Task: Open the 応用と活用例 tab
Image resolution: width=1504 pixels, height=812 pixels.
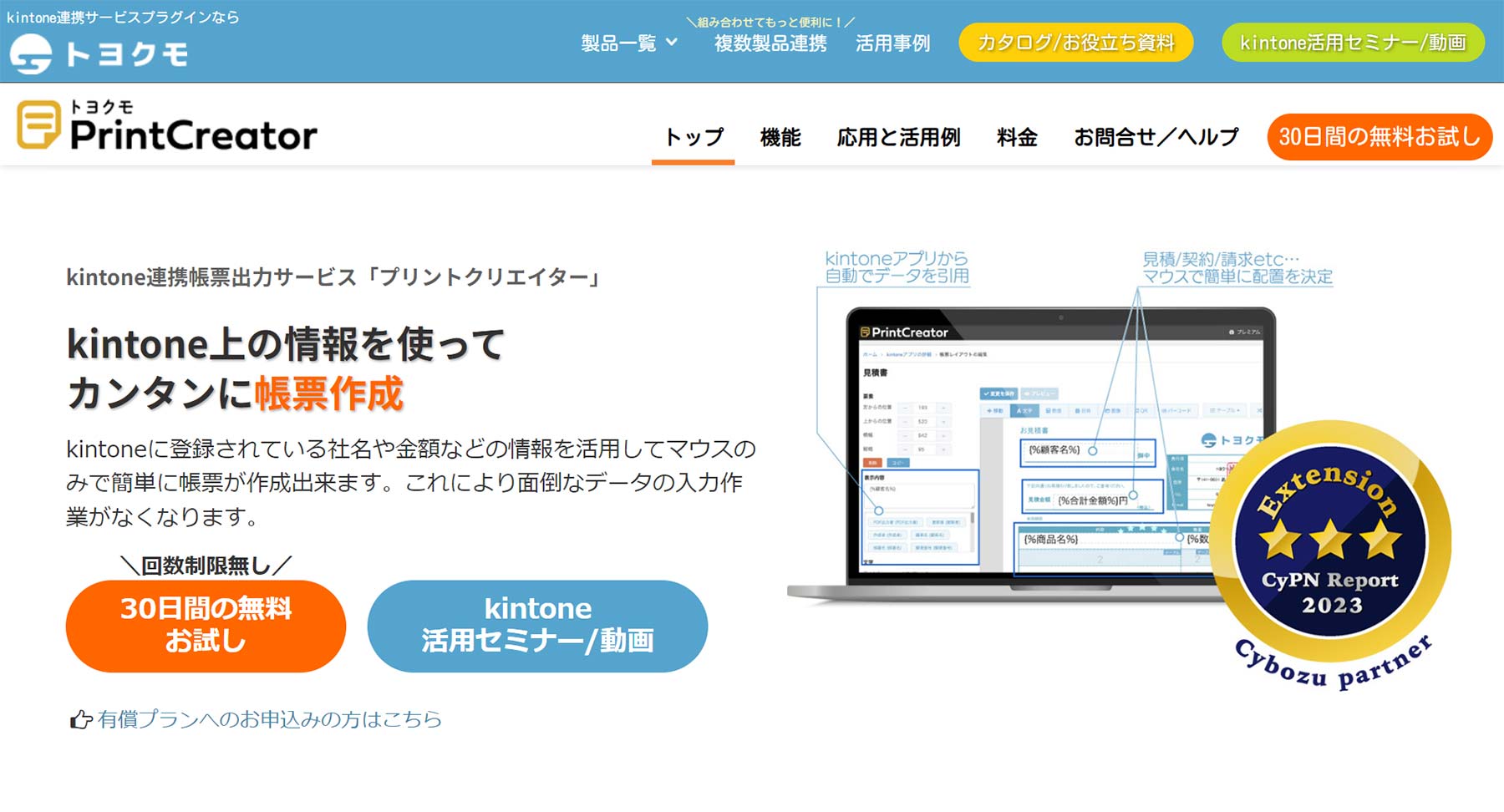Action: pyautogui.click(x=898, y=137)
